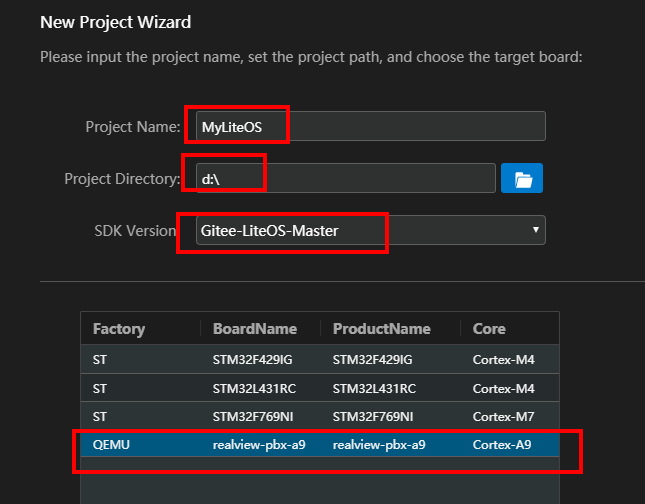The height and width of the screenshot is (504, 645).
Task: Click the Cortex-M7 core cell
Action: 505,415
